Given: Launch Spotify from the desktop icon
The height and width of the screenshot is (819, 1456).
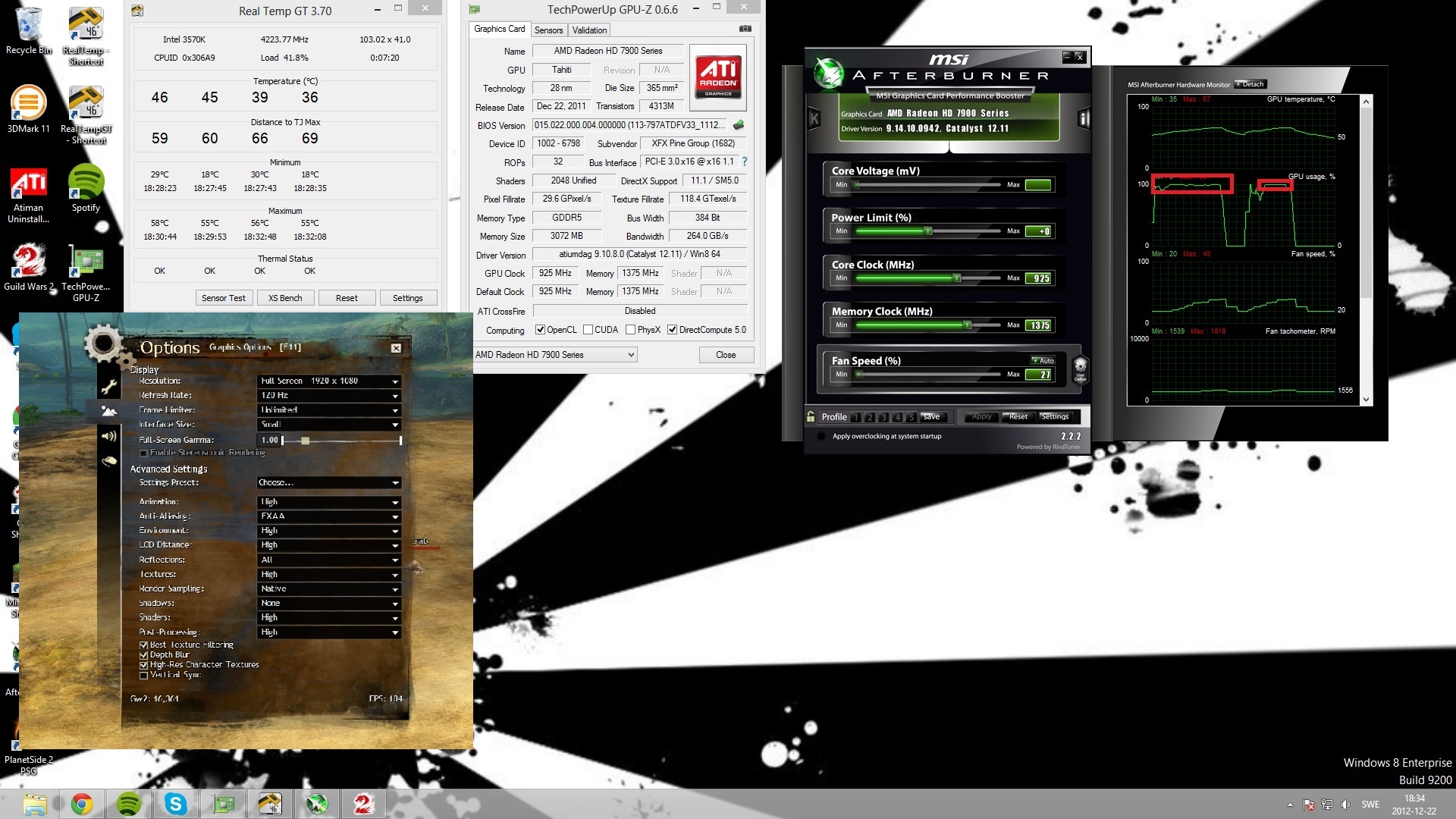Looking at the screenshot, I should tap(86, 188).
